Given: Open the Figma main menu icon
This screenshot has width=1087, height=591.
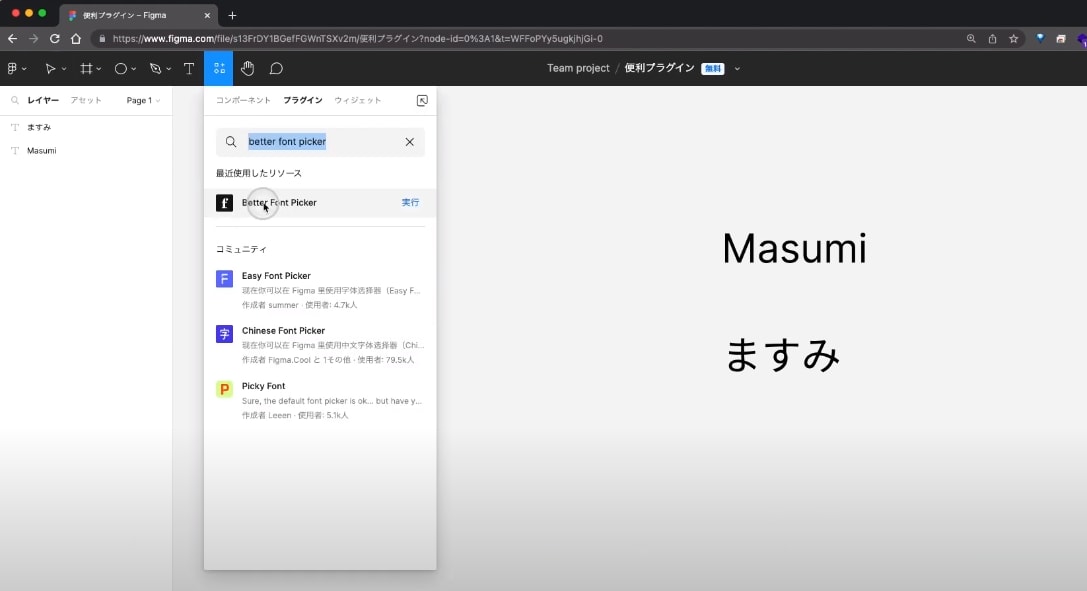Looking at the screenshot, I should click(x=12, y=69).
